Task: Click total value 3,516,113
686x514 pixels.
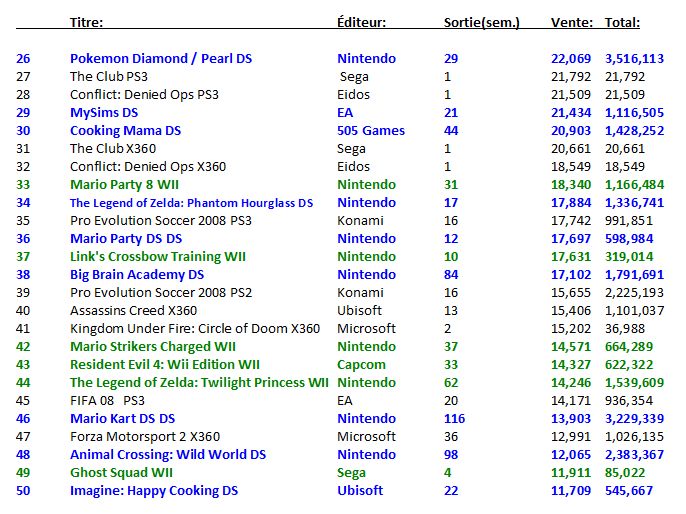Action: 634,59
